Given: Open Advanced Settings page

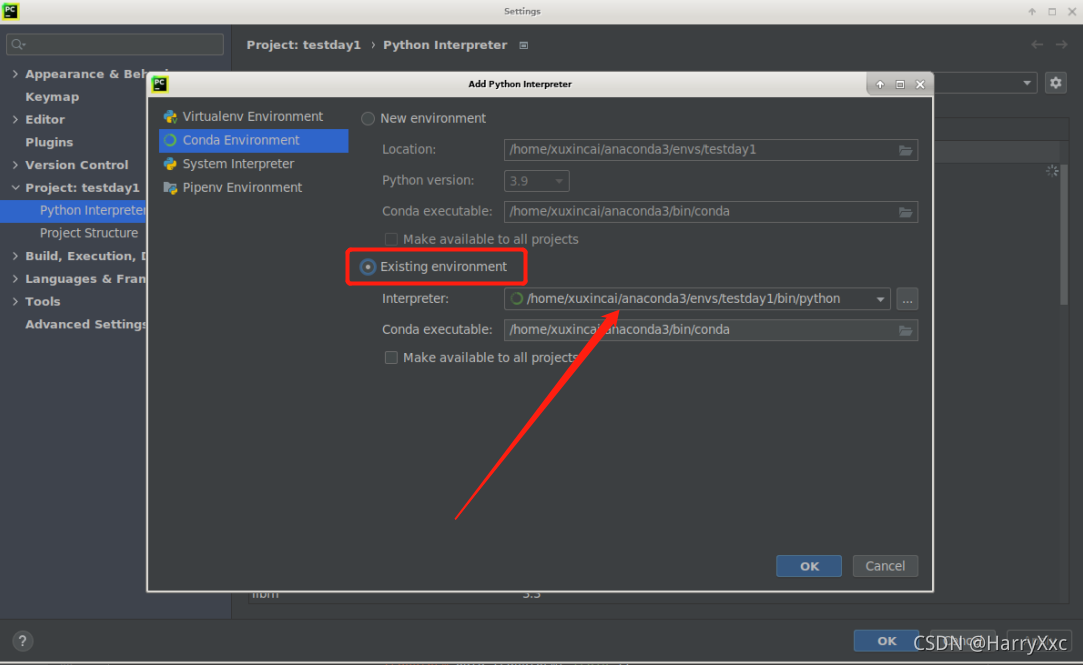Looking at the screenshot, I should tap(86, 325).
